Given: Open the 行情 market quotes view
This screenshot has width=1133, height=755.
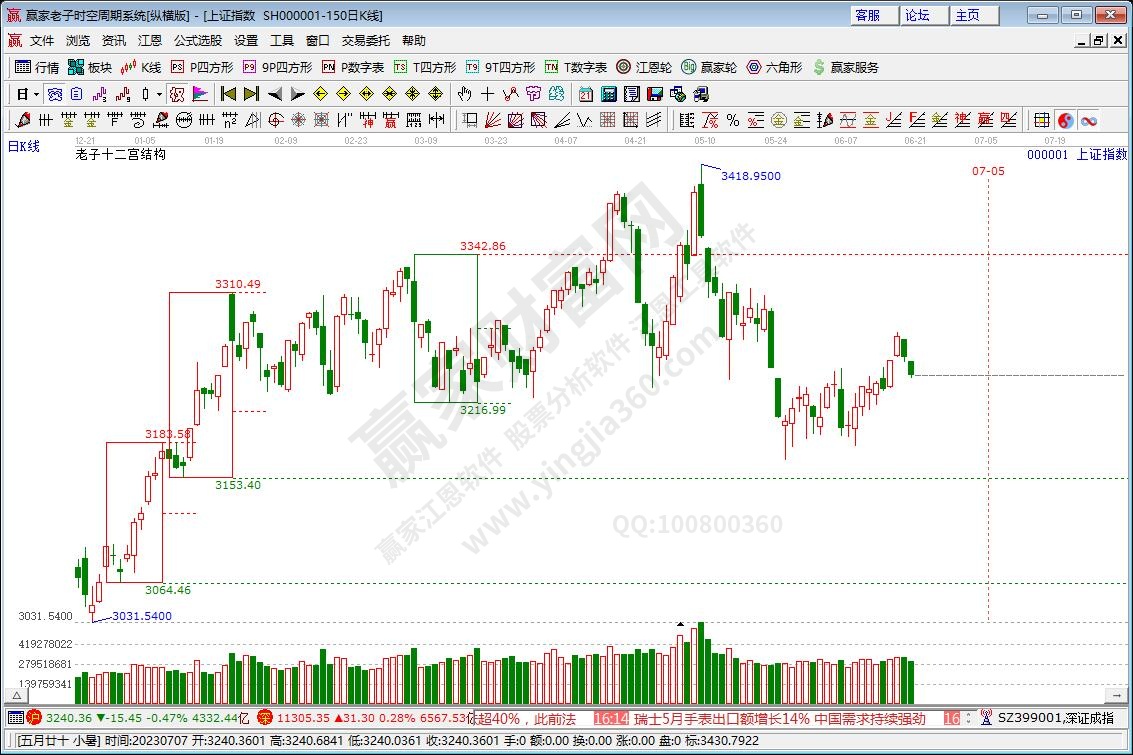Looking at the screenshot, I should click(x=38, y=67).
